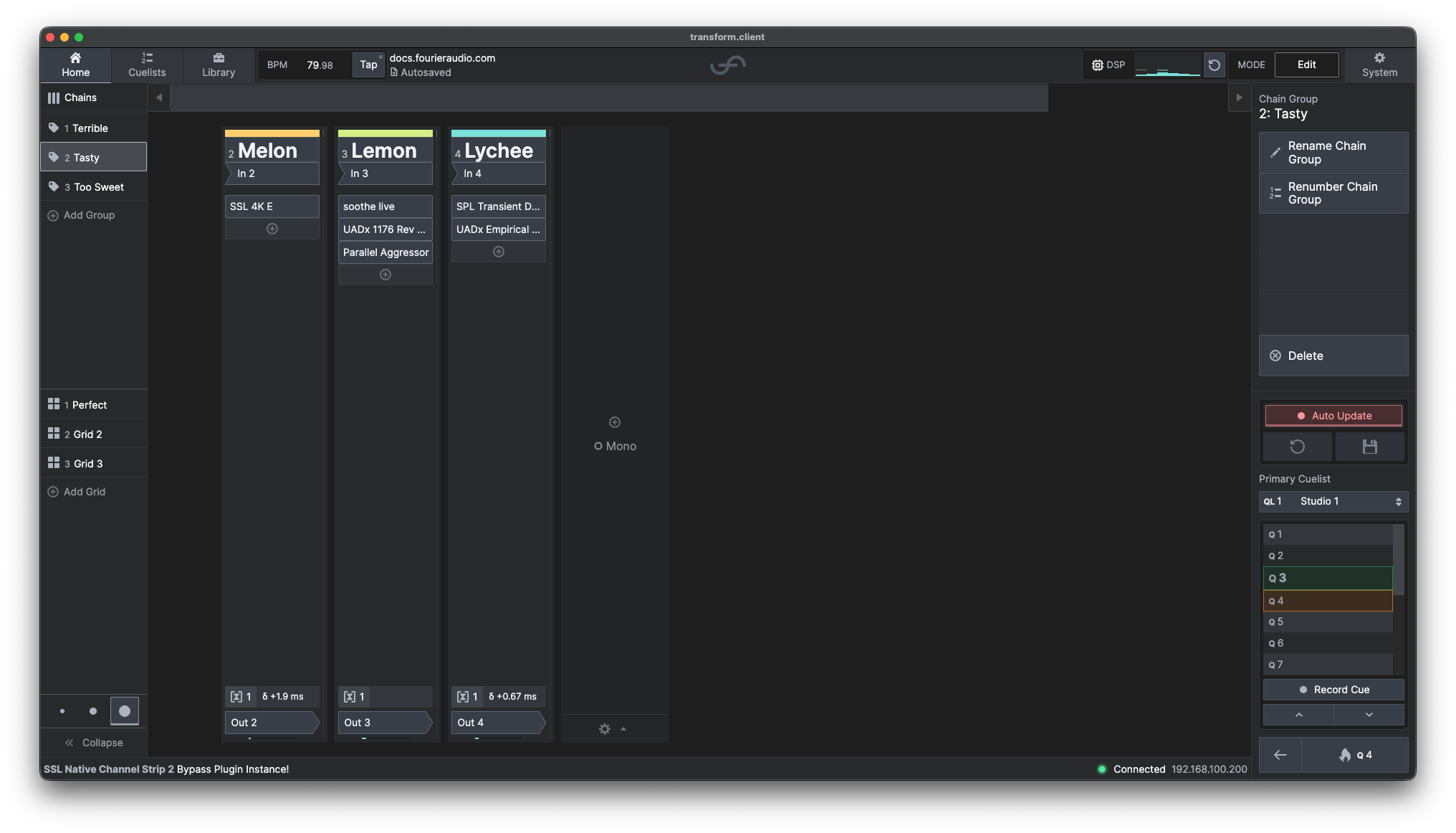
Task: Click the Lychee chain teal color bar
Action: click(499, 133)
